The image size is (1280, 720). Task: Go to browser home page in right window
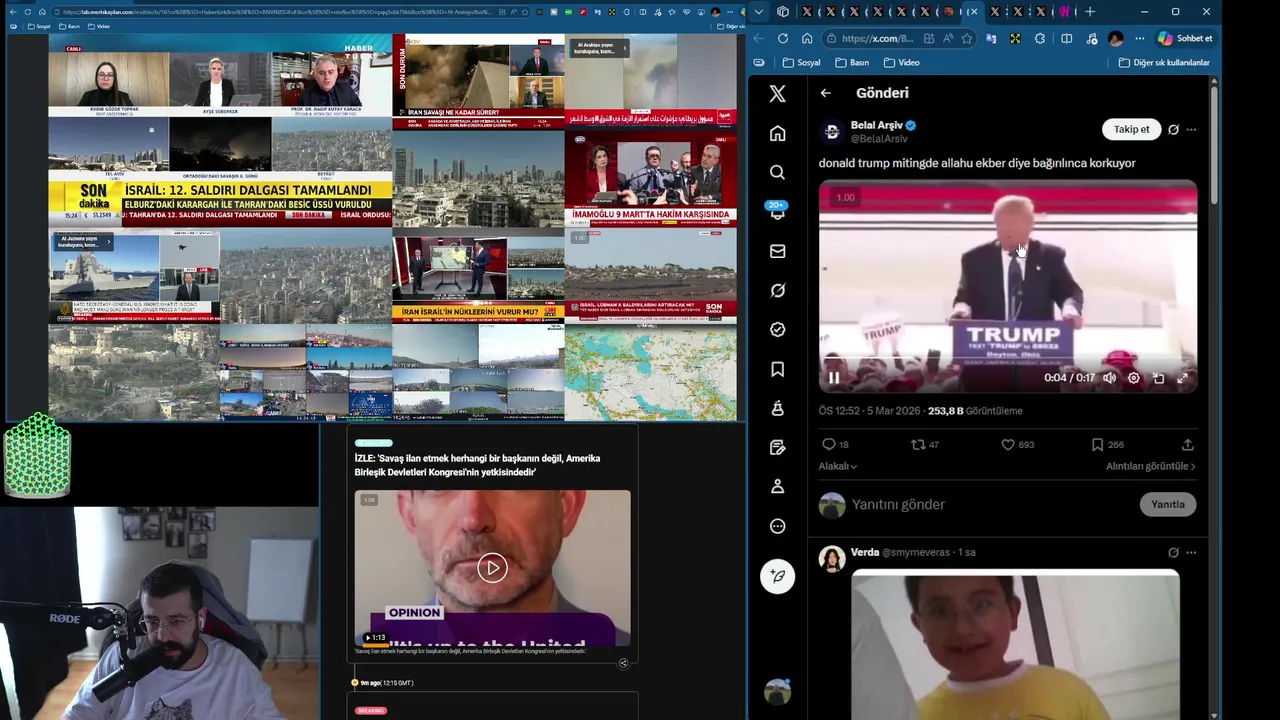[806, 38]
